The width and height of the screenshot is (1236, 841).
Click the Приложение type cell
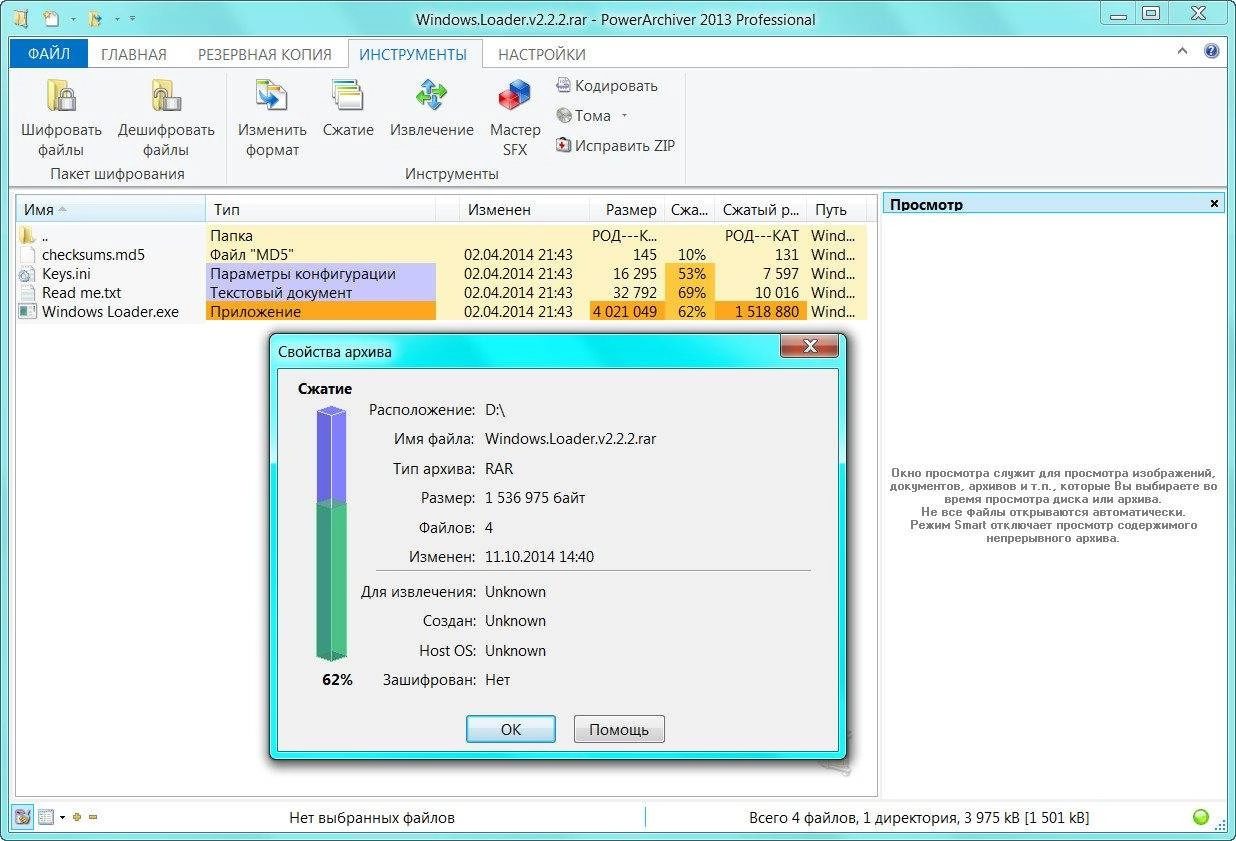tap(321, 312)
